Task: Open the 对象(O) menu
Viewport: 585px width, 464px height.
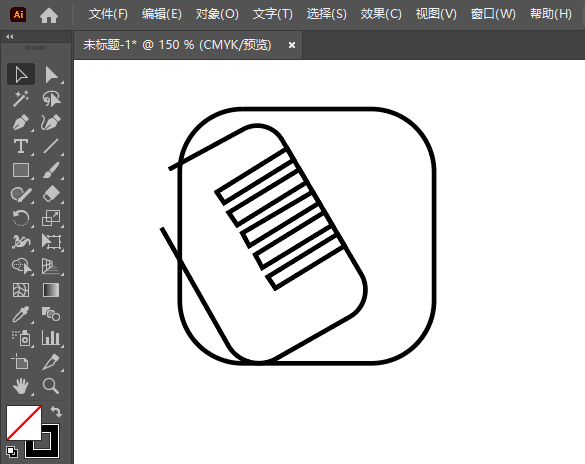Action: pos(217,14)
